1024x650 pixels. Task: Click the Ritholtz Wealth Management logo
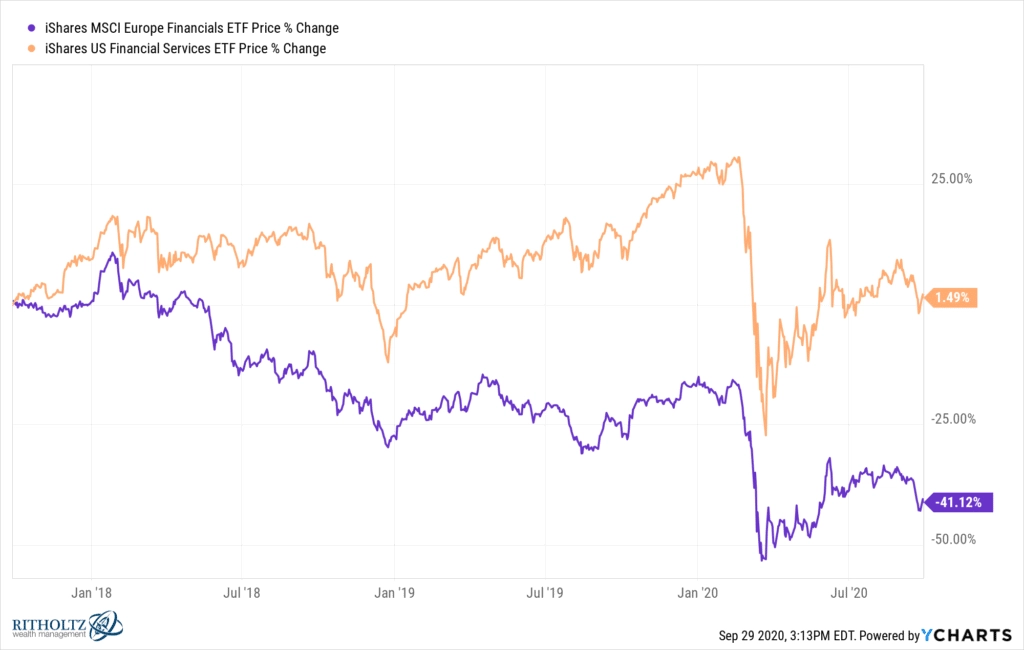pyautogui.click(x=67, y=626)
